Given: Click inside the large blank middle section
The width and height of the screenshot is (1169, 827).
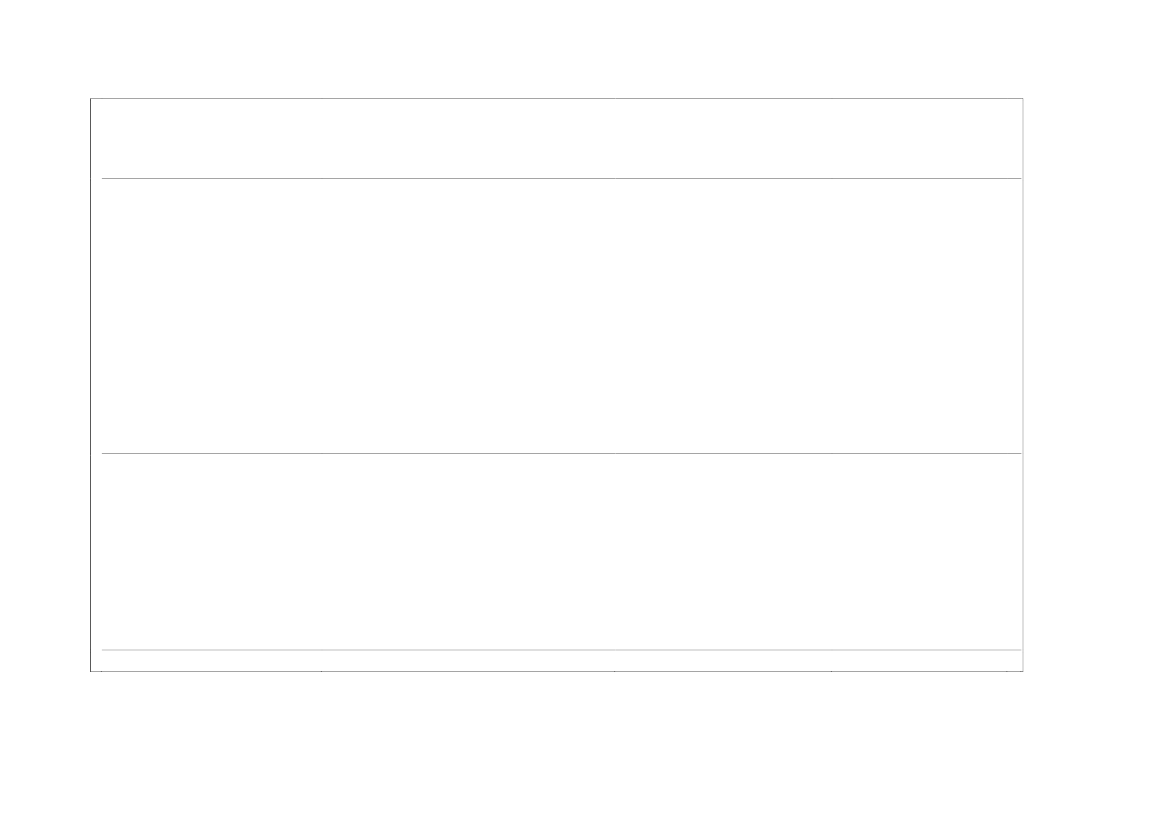Looking at the screenshot, I should tap(556, 315).
